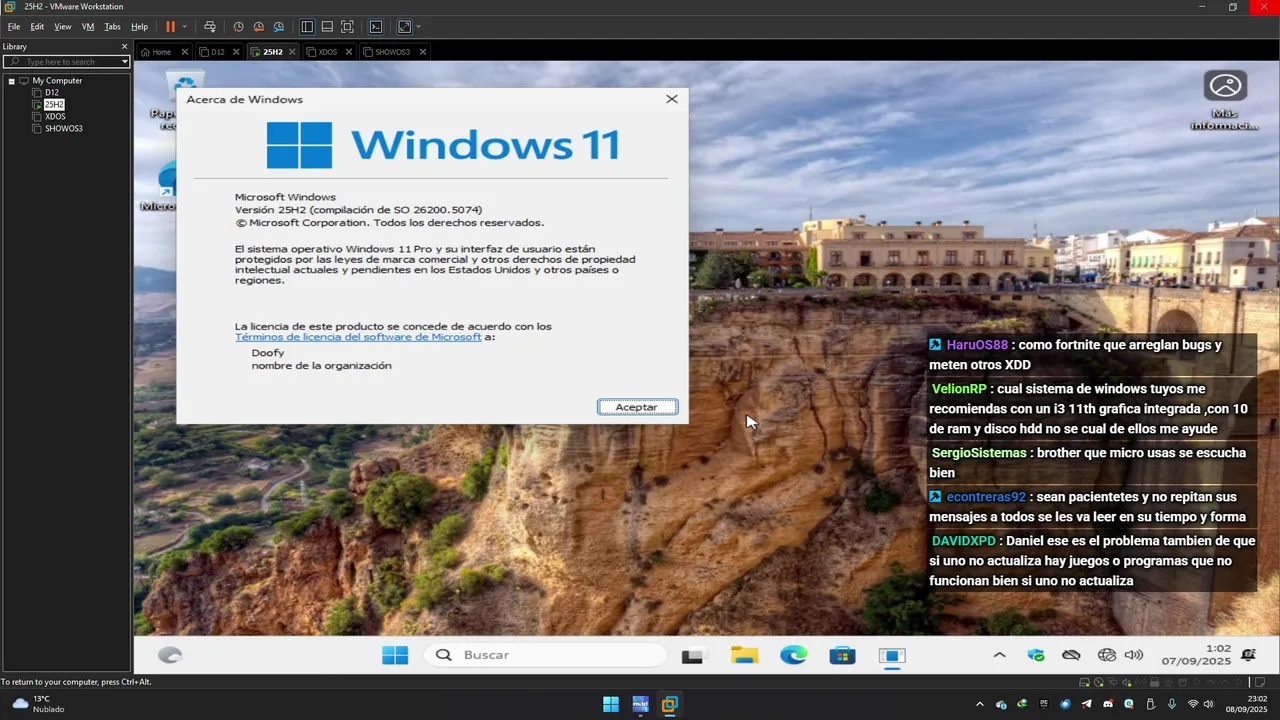Revert virtual machine to its snapshot
Image resolution: width=1280 pixels, height=720 pixels.
[258, 27]
